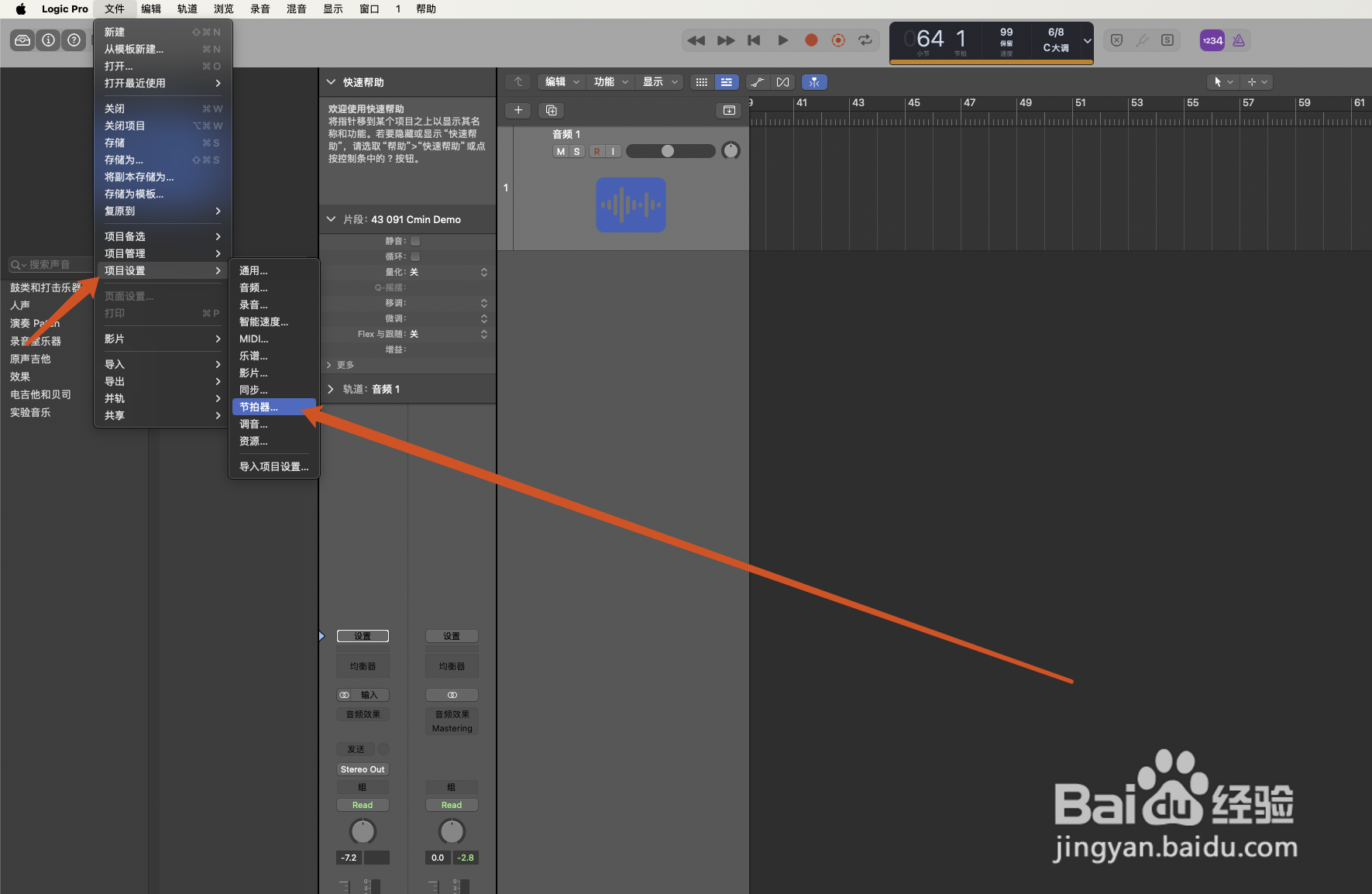Collapse the 快速帮助 section
Viewport: 1372px width, 894px height.
[x=331, y=82]
